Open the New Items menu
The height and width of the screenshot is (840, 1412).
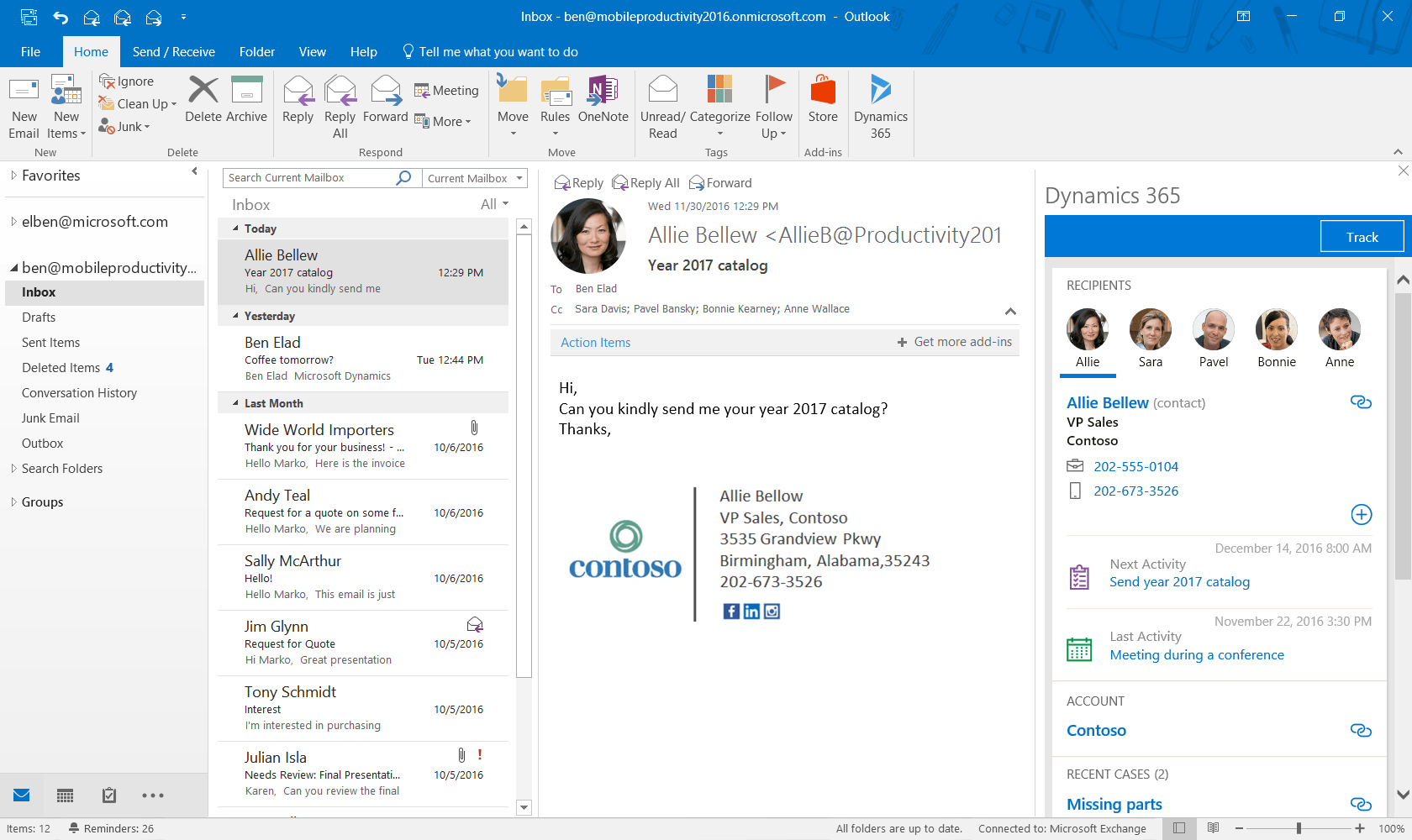click(x=66, y=108)
